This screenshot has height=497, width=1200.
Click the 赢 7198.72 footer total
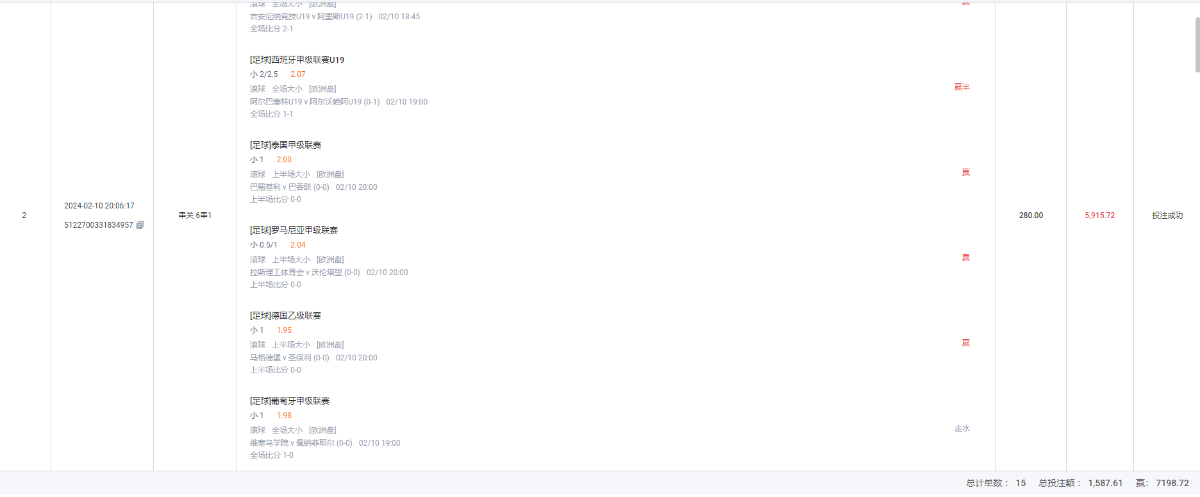coord(1161,483)
